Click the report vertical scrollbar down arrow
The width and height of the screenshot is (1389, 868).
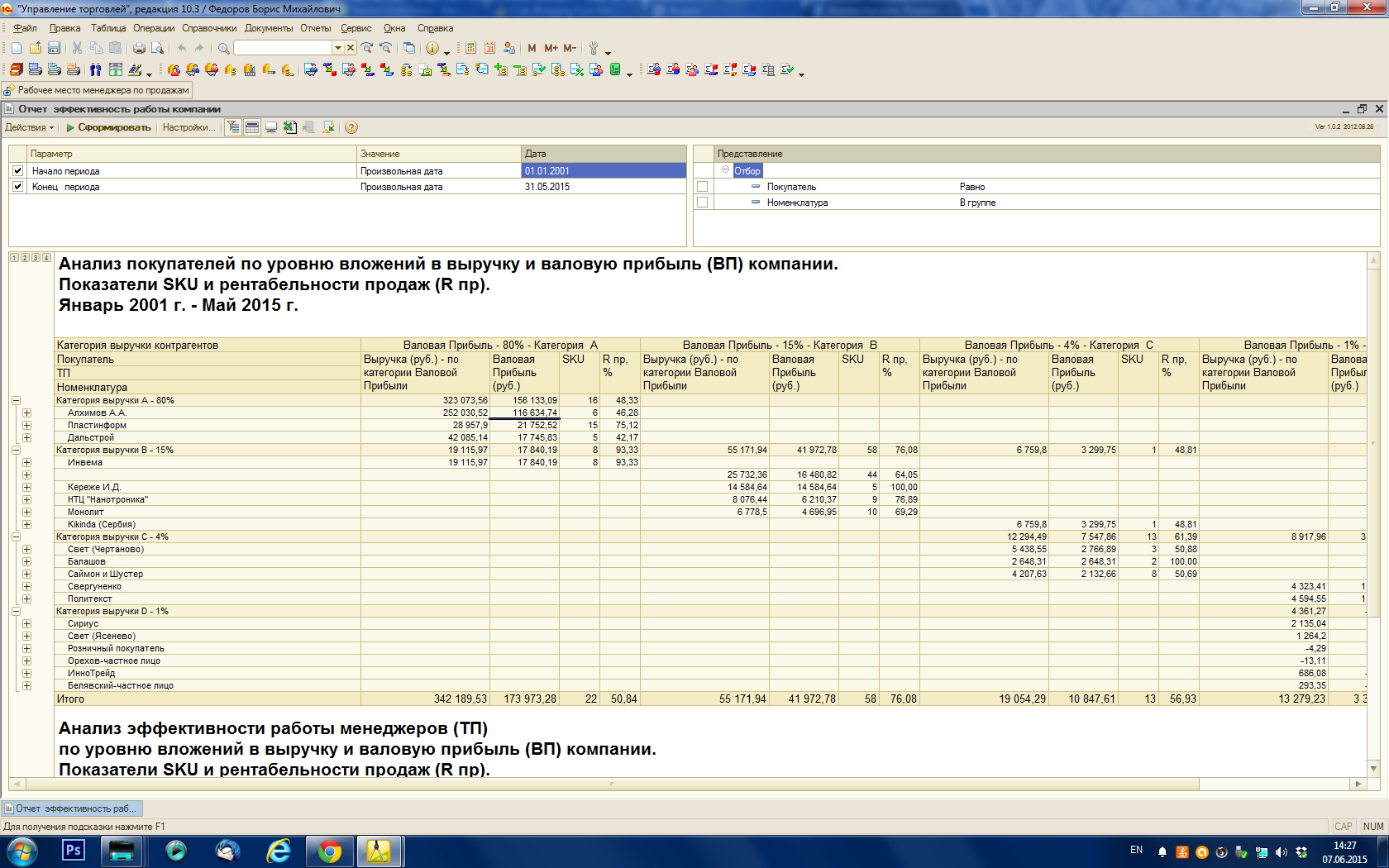point(1373,769)
